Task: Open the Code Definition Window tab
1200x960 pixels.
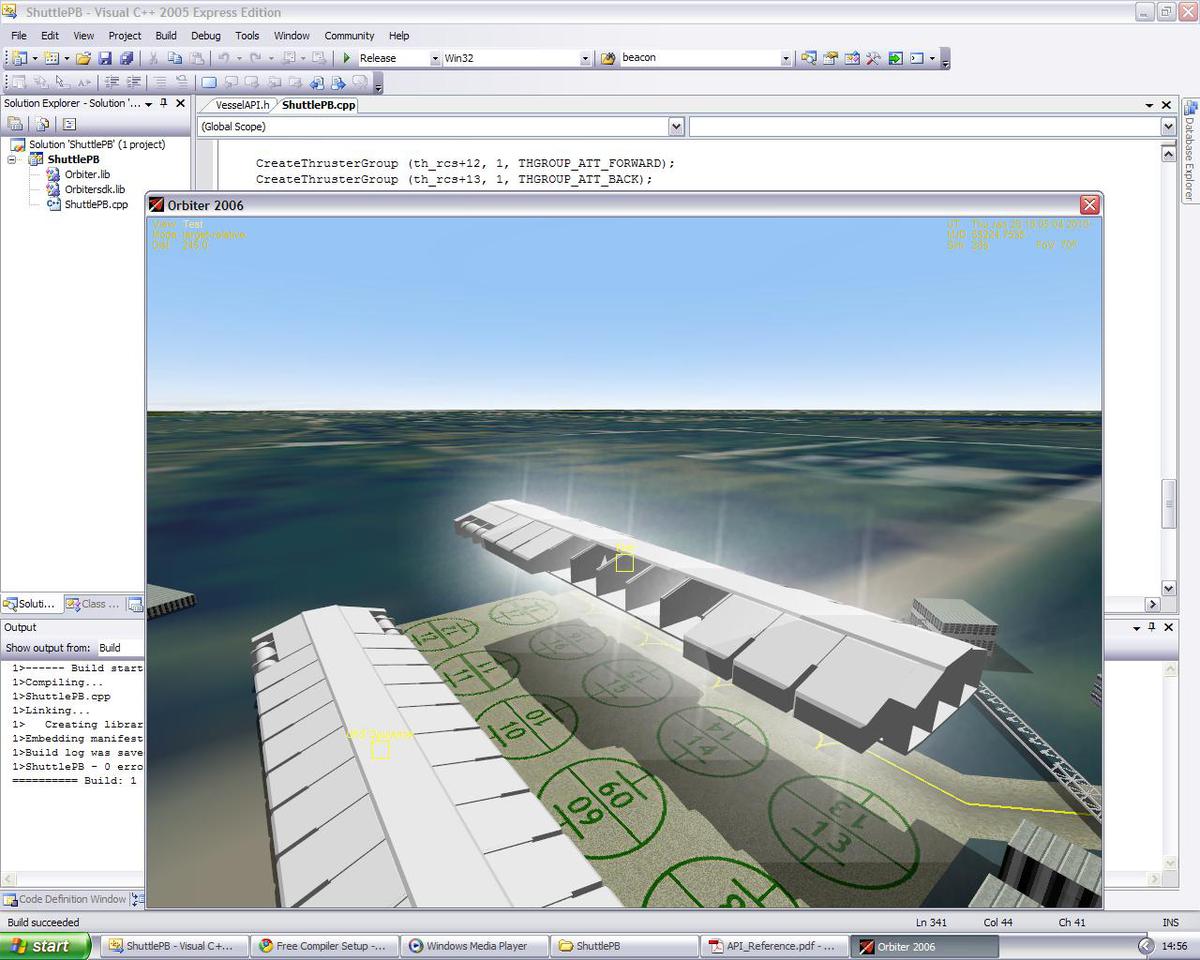Action: click(65, 899)
